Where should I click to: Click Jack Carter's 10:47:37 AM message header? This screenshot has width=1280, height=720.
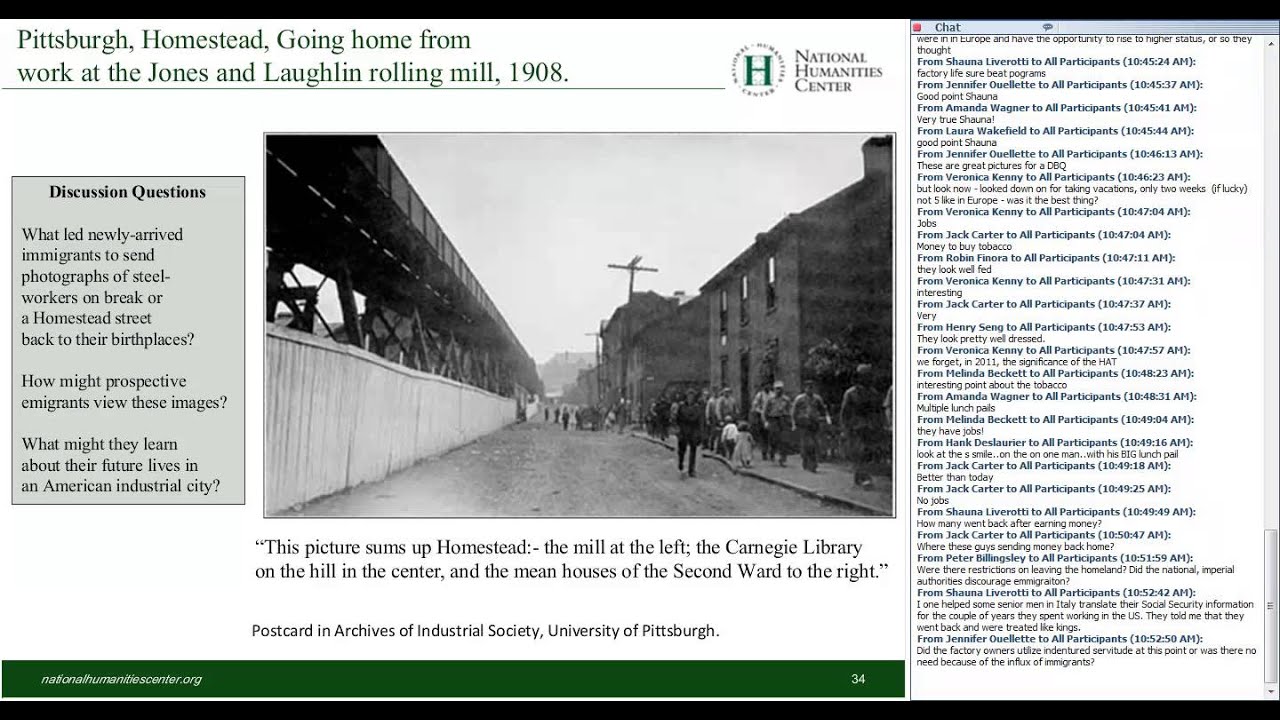point(1044,304)
